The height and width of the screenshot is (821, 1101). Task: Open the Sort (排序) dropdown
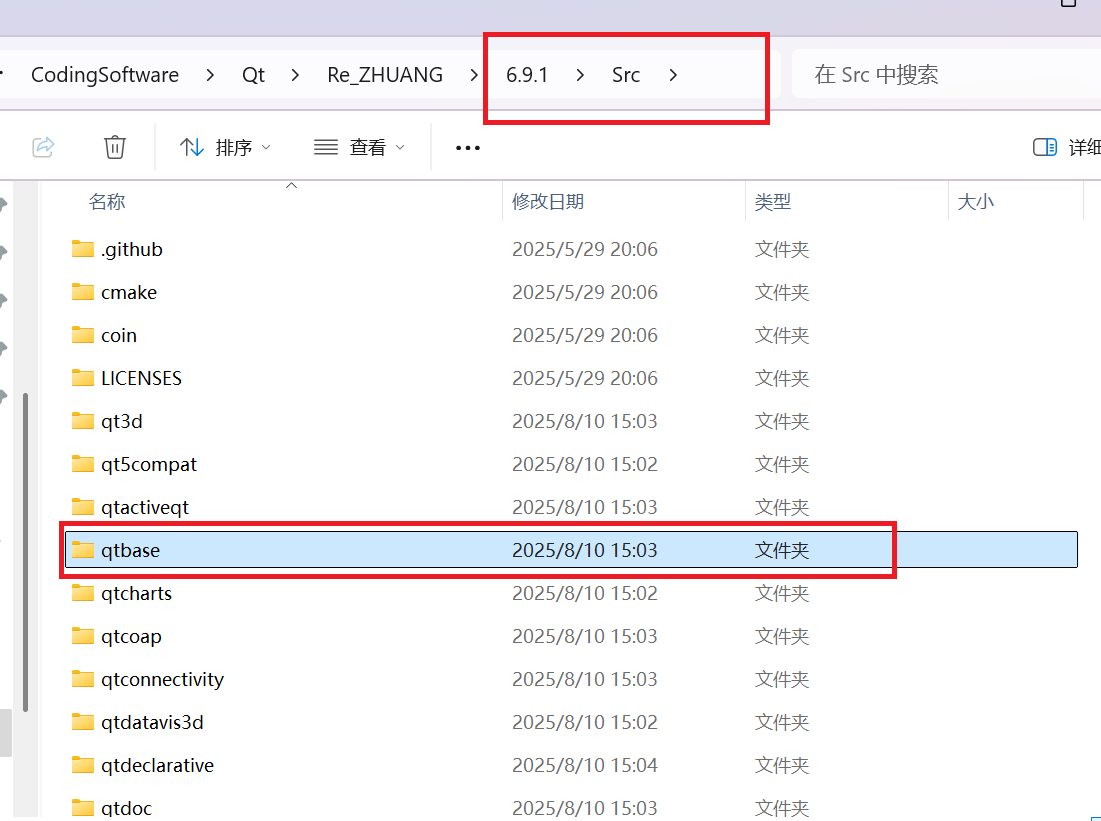click(x=225, y=147)
